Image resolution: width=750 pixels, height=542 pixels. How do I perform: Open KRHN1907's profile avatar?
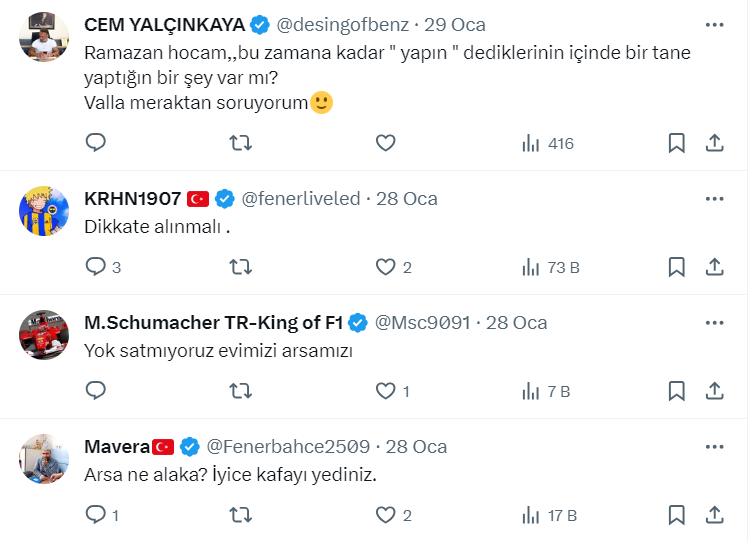point(44,210)
